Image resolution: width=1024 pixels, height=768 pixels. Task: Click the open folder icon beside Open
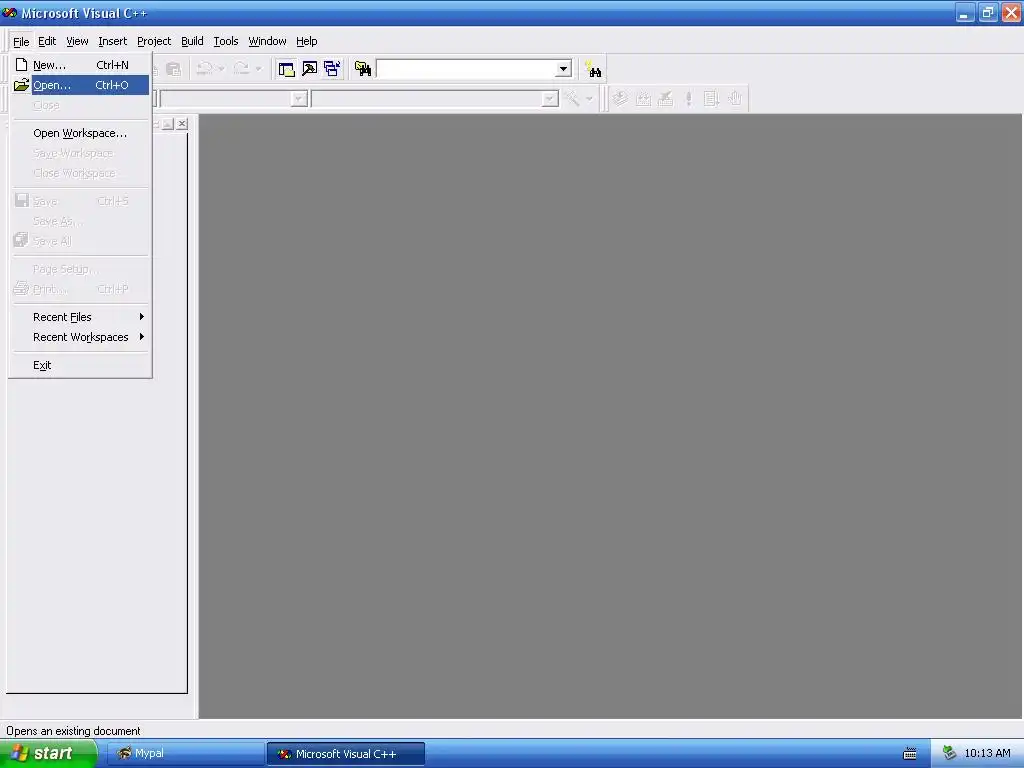coord(22,85)
